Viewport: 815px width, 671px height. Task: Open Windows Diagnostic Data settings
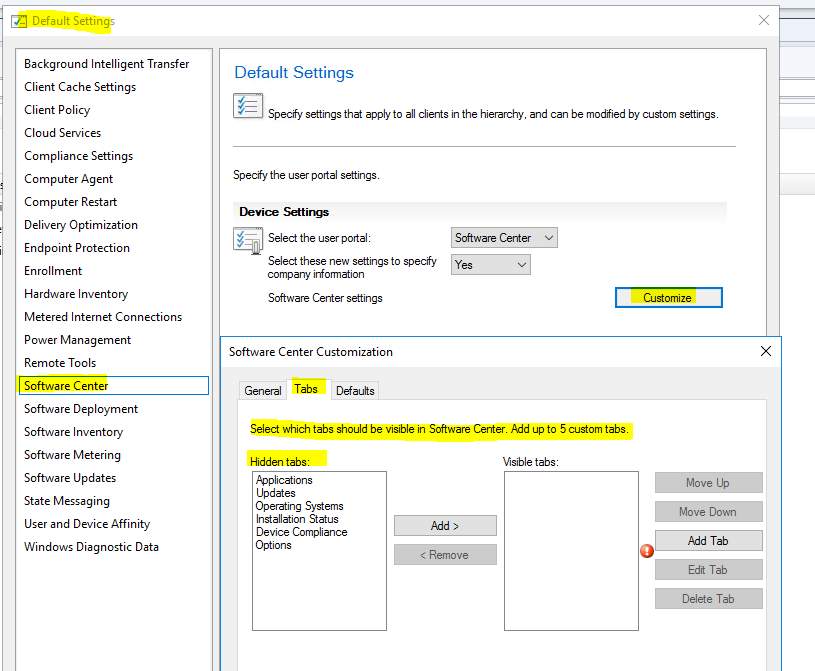tap(91, 547)
